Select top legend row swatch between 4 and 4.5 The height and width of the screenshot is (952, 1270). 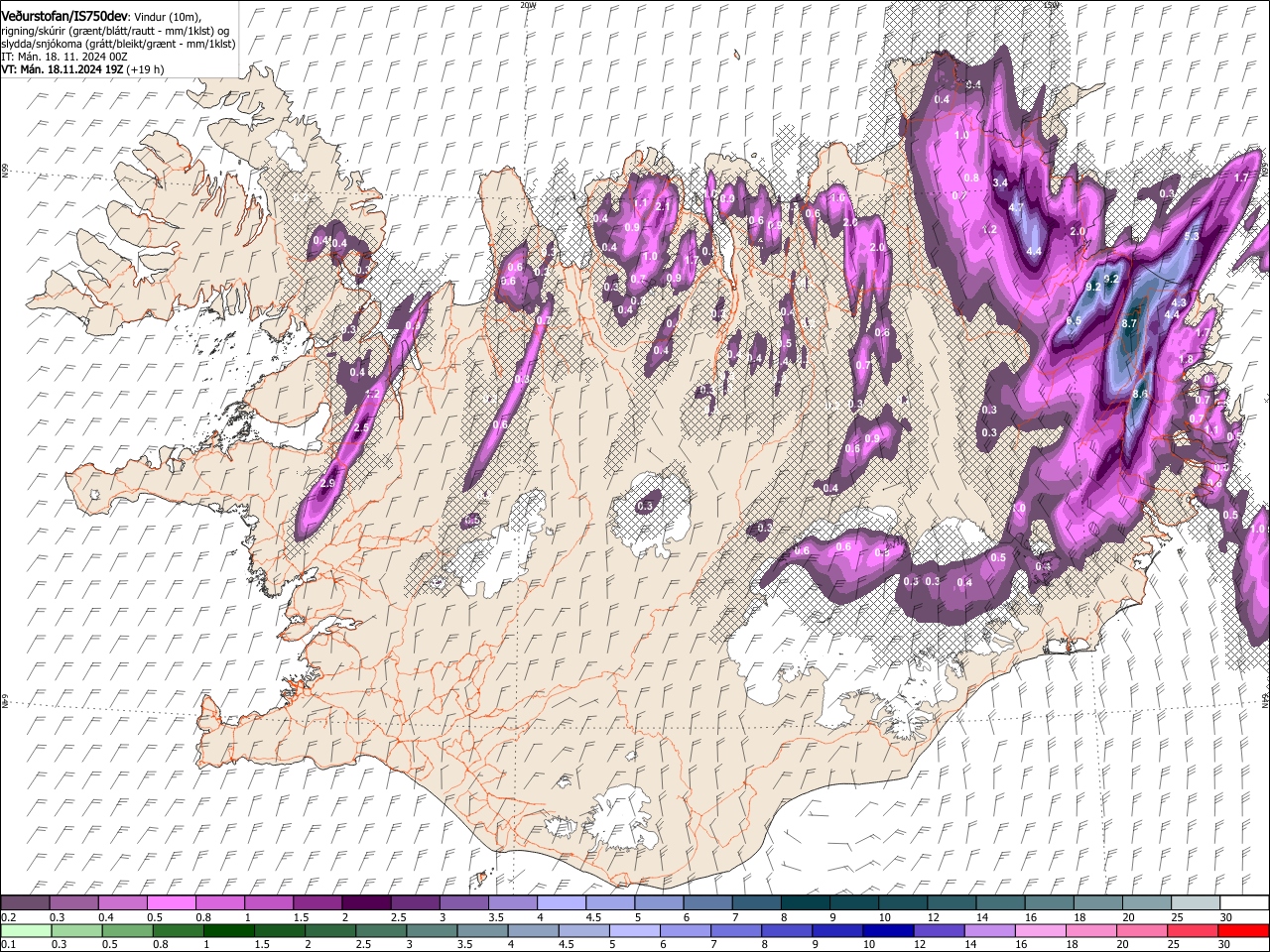pyautogui.click(x=561, y=902)
